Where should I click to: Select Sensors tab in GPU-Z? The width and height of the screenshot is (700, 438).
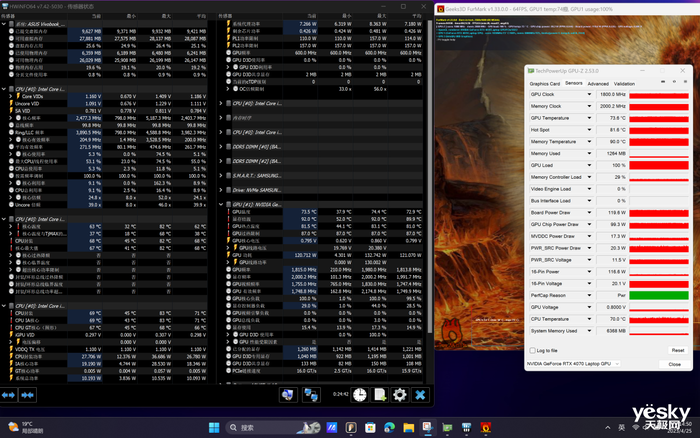point(574,83)
